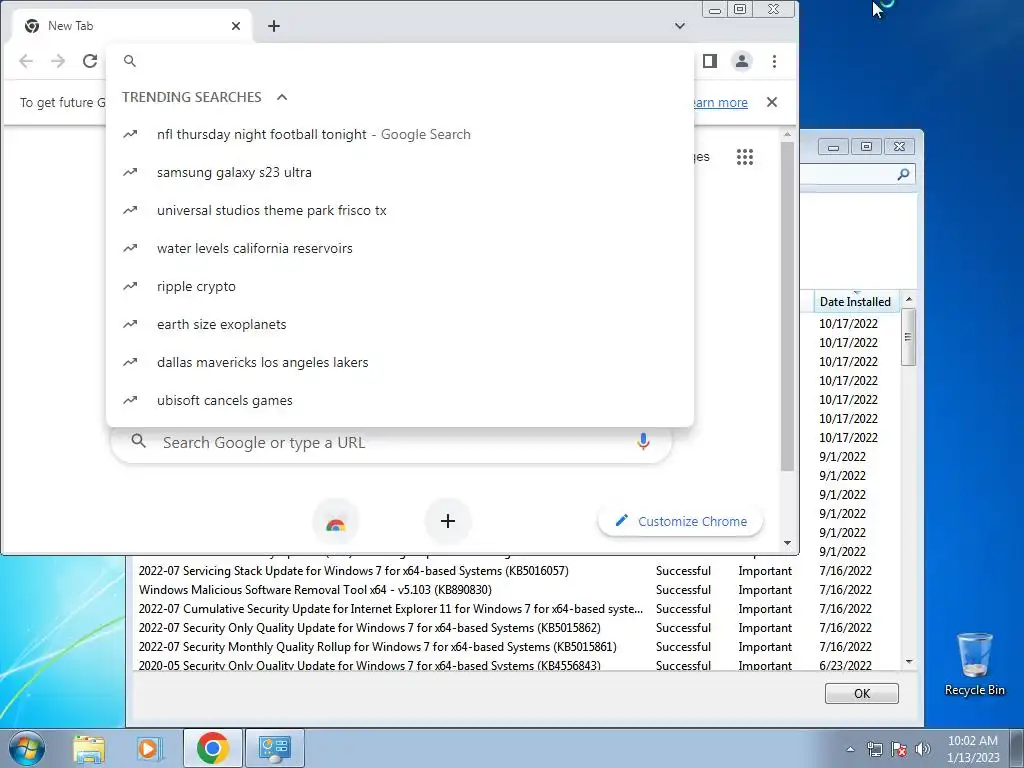Open Chrome three-dot menu

775,61
